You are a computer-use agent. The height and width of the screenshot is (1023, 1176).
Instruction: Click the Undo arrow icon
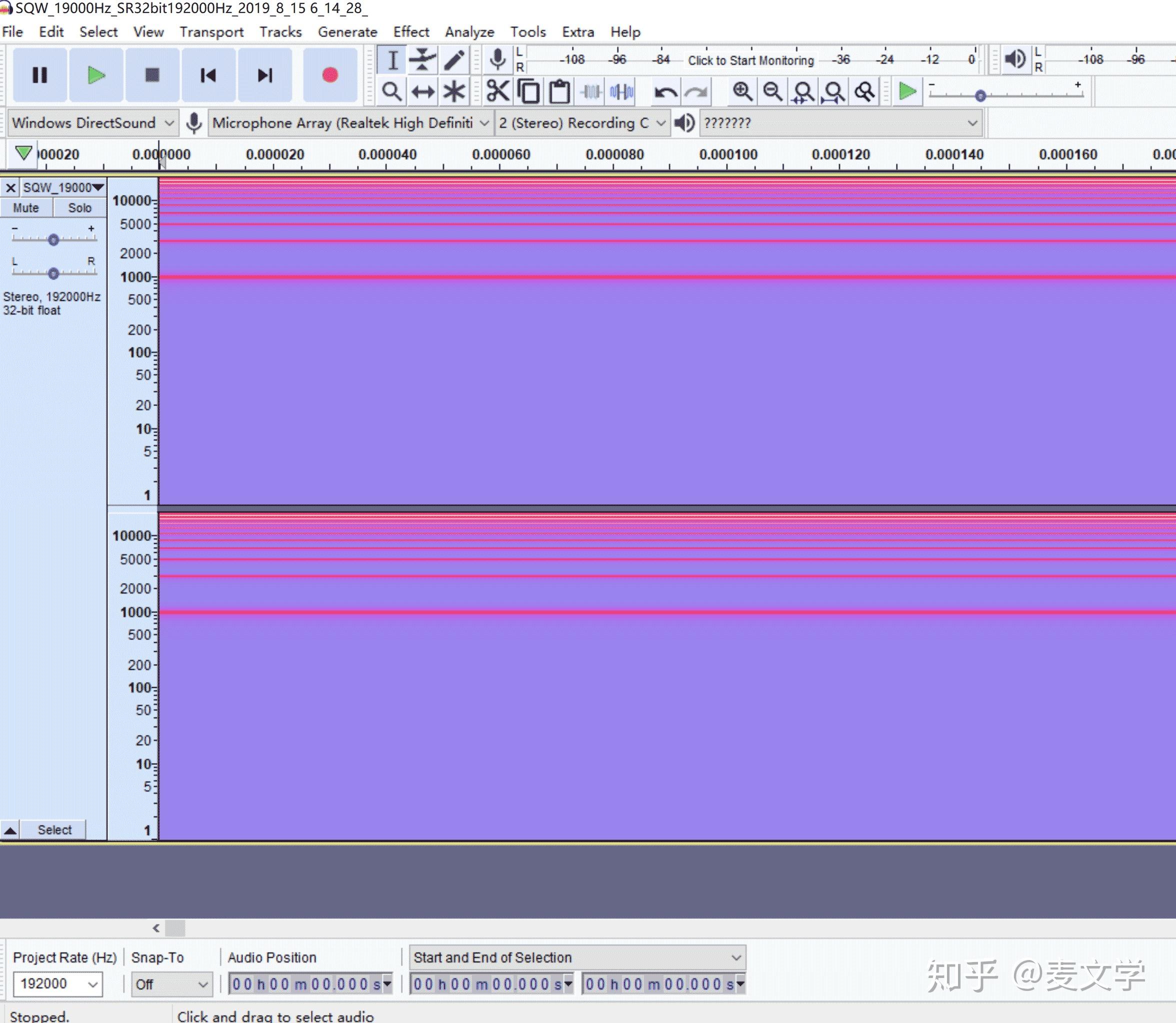(x=665, y=91)
